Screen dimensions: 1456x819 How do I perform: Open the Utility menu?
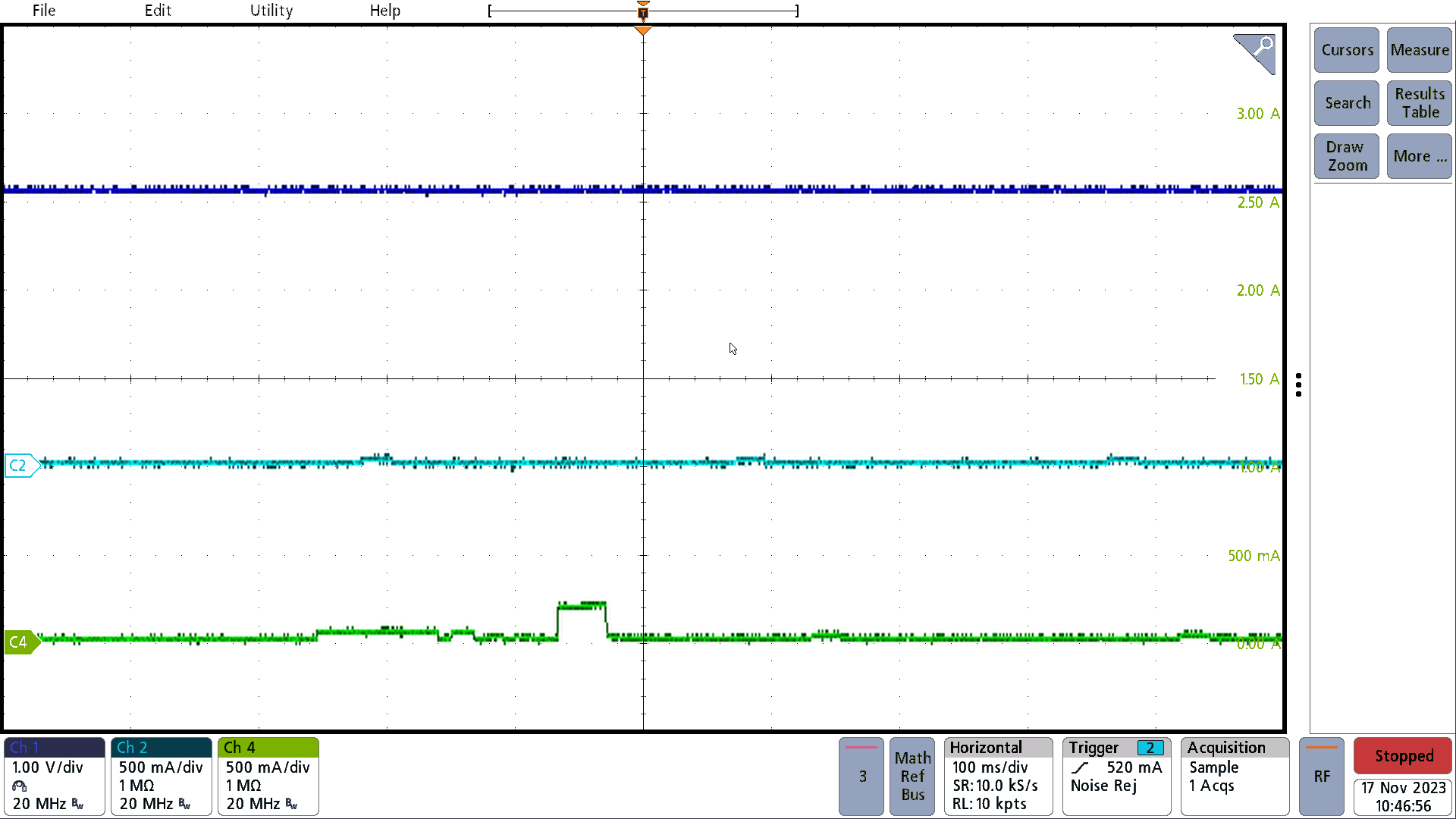(x=271, y=11)
